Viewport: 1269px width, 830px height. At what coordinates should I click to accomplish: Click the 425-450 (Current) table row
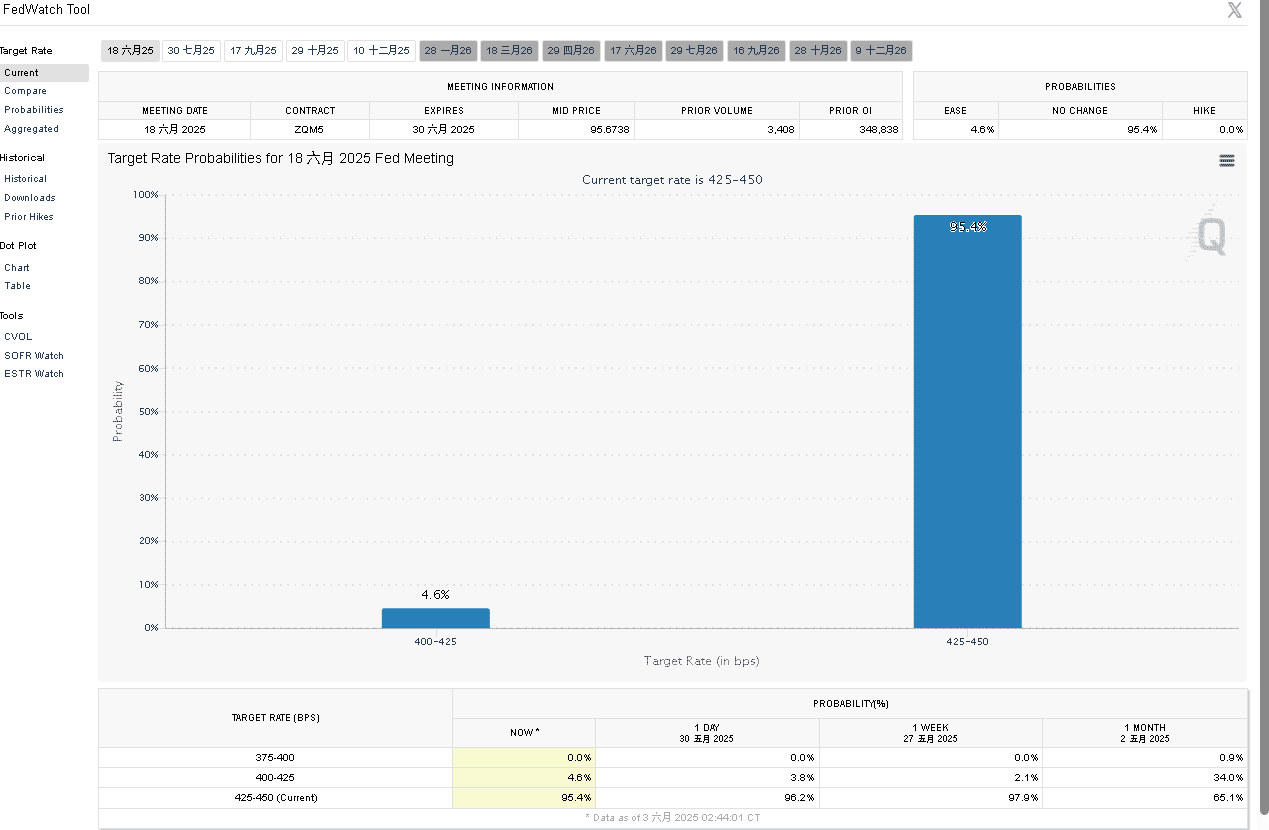click(x=673, y=798)
